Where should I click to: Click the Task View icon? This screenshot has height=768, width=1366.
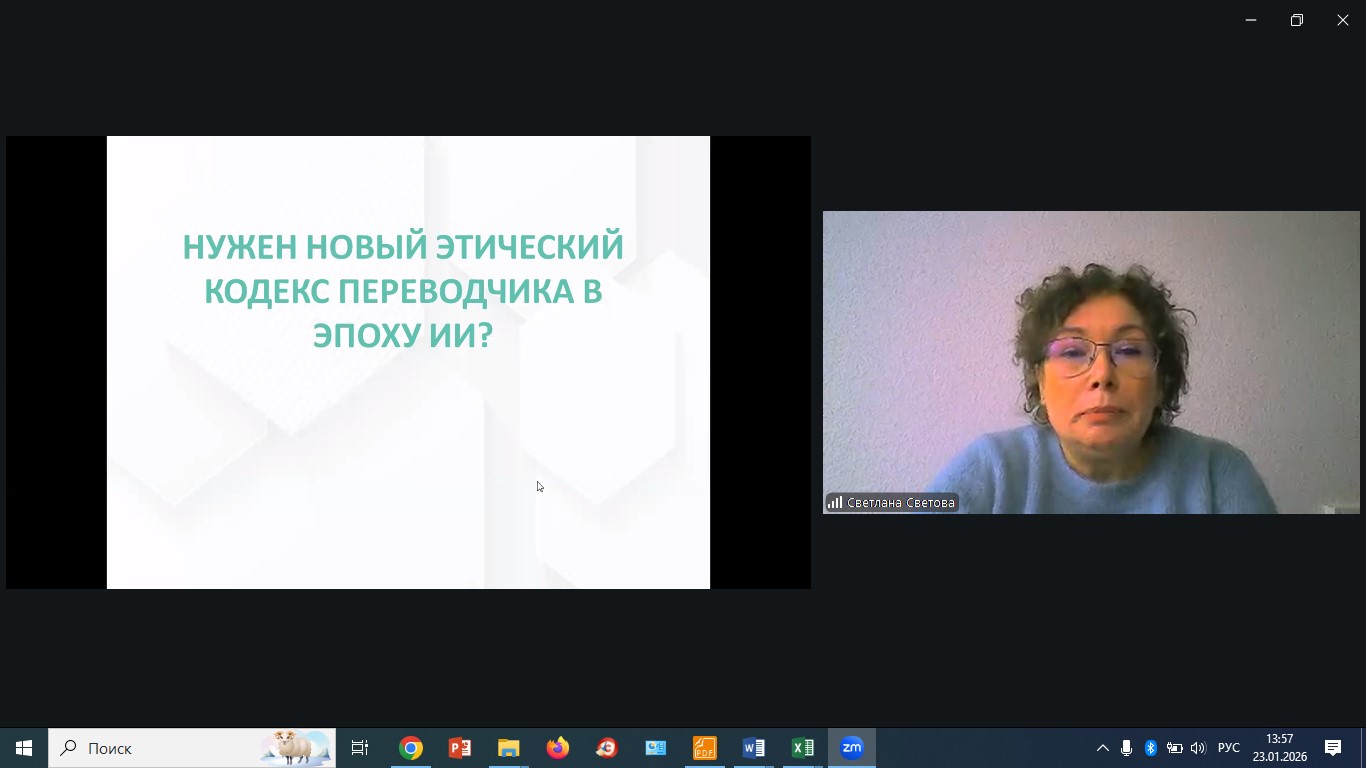360,748
